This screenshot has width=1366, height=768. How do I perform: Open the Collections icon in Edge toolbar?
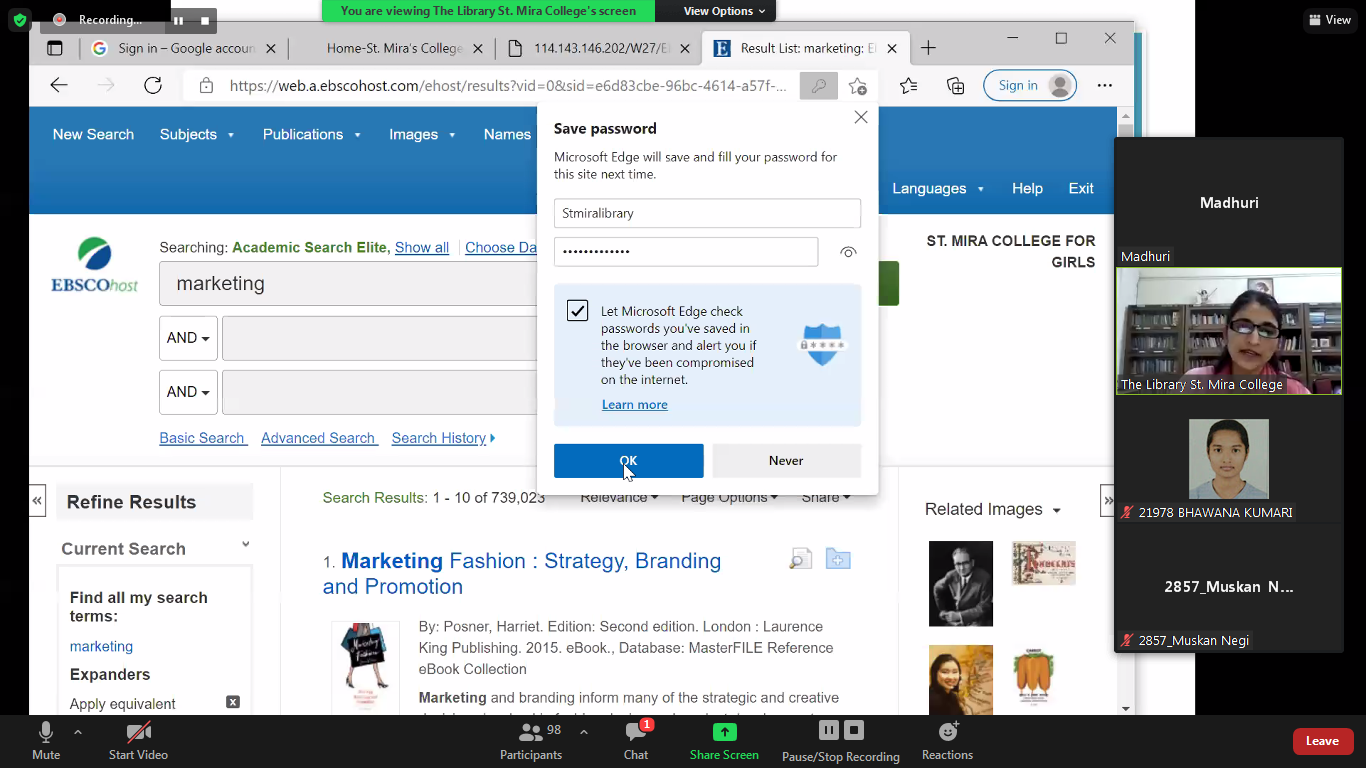click(955, 86)
